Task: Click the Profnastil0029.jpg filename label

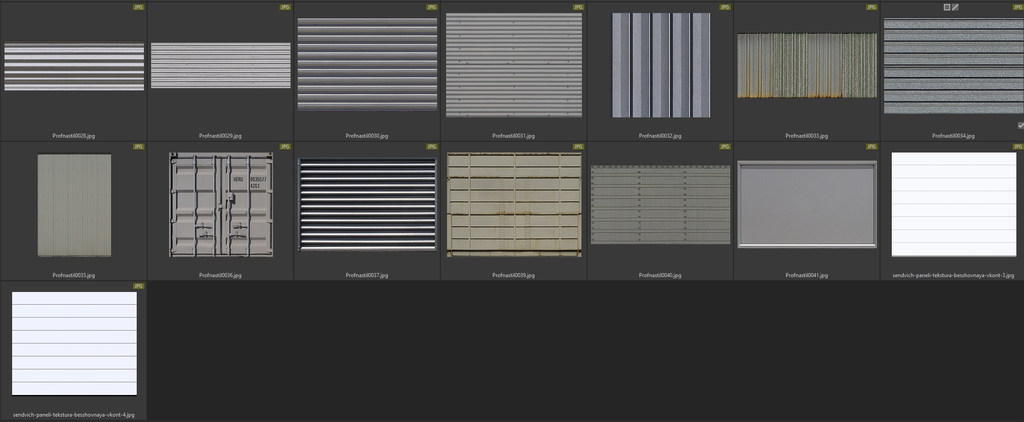Action: (220, 135)
